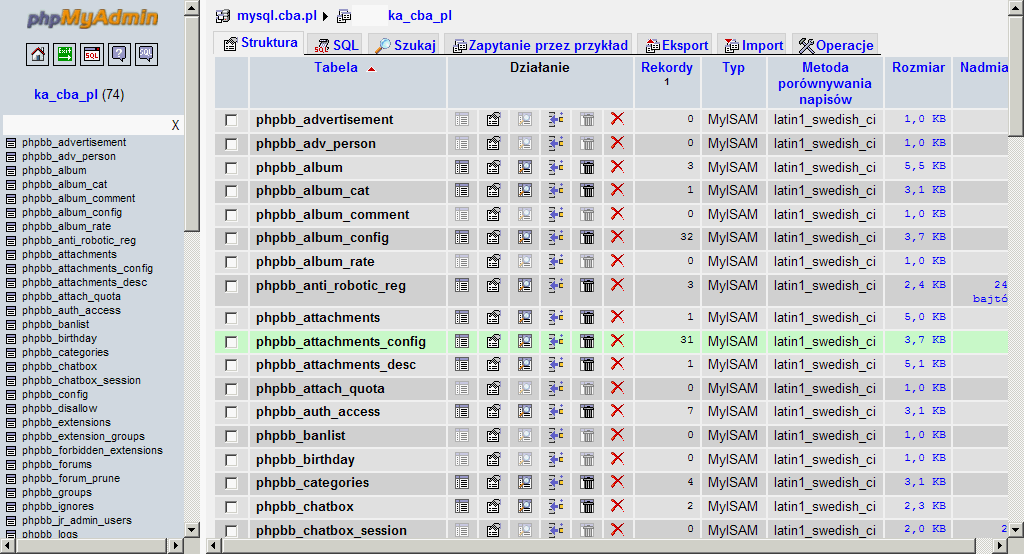Clear sidebar filter with X button

tap(175, 125)
